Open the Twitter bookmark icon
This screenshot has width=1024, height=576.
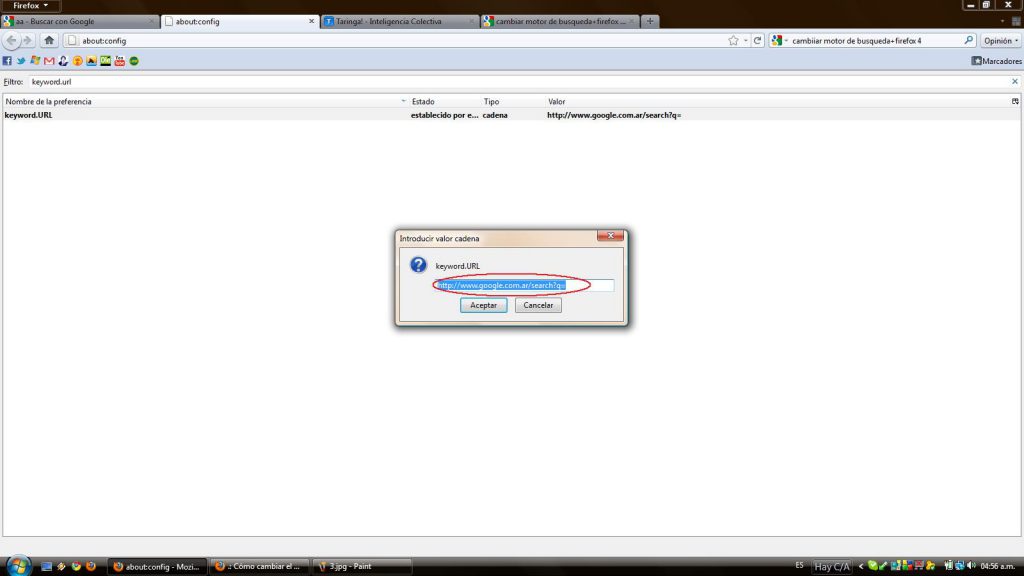tap(21, 61)
